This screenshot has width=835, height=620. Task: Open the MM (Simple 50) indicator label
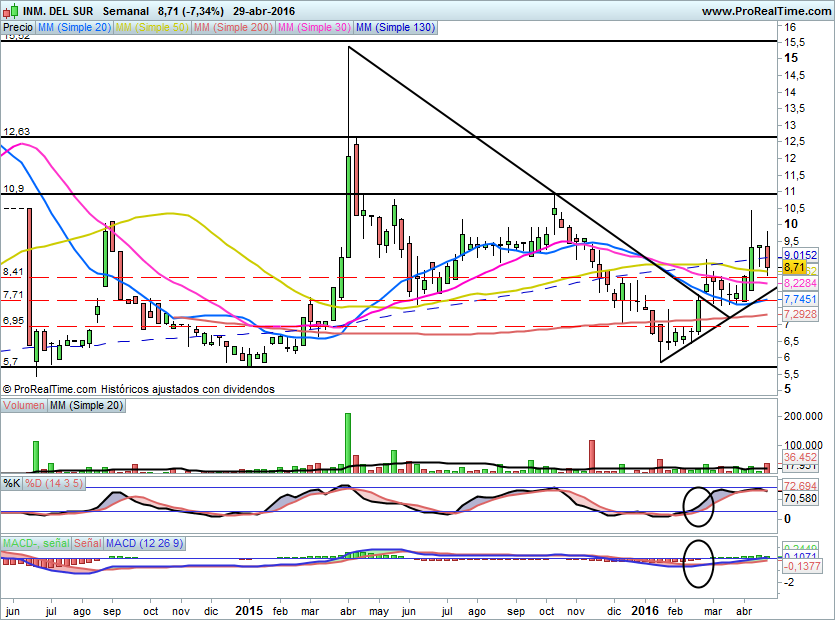pos(152,27)
